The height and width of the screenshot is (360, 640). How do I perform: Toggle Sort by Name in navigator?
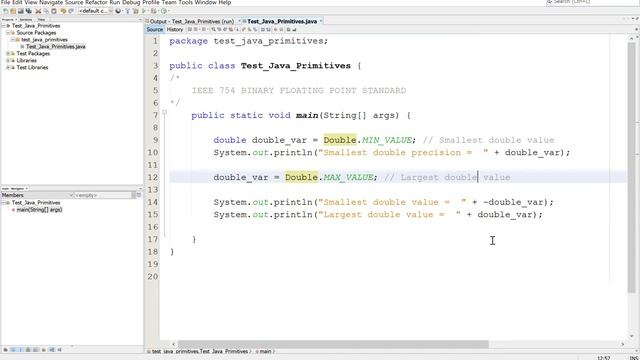coord(51,350)
